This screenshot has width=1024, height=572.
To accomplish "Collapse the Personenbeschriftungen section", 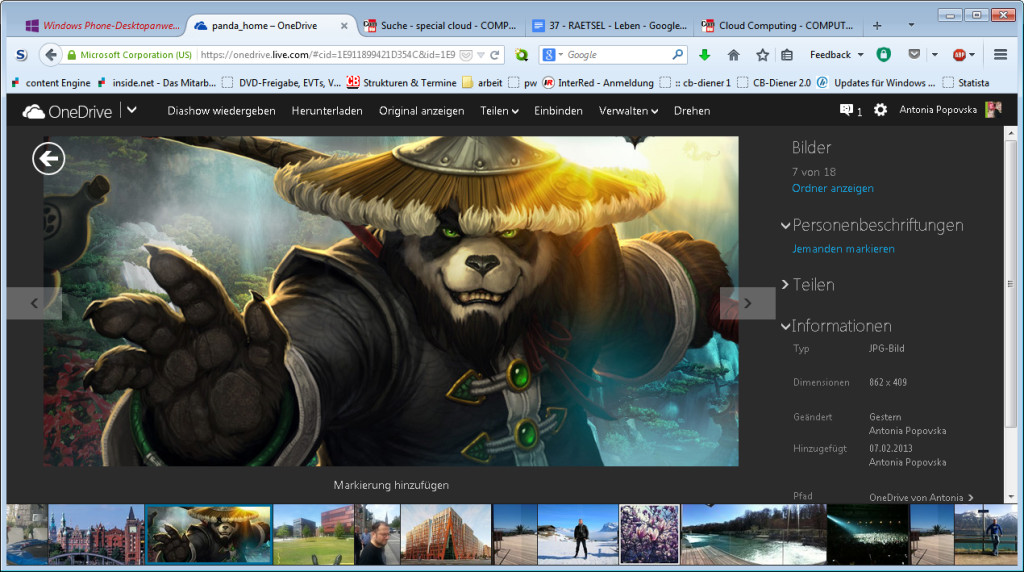I will pyautogui.click(x=786, y=226).
